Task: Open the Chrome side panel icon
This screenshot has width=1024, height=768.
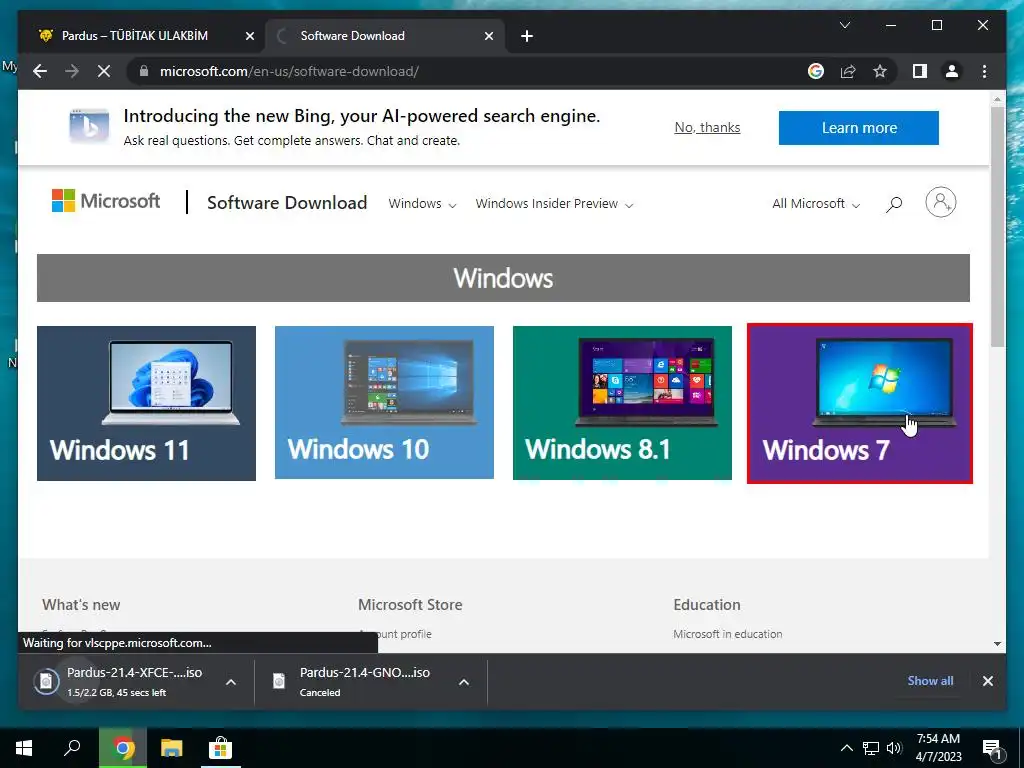Action: click(x=920, y=71)
